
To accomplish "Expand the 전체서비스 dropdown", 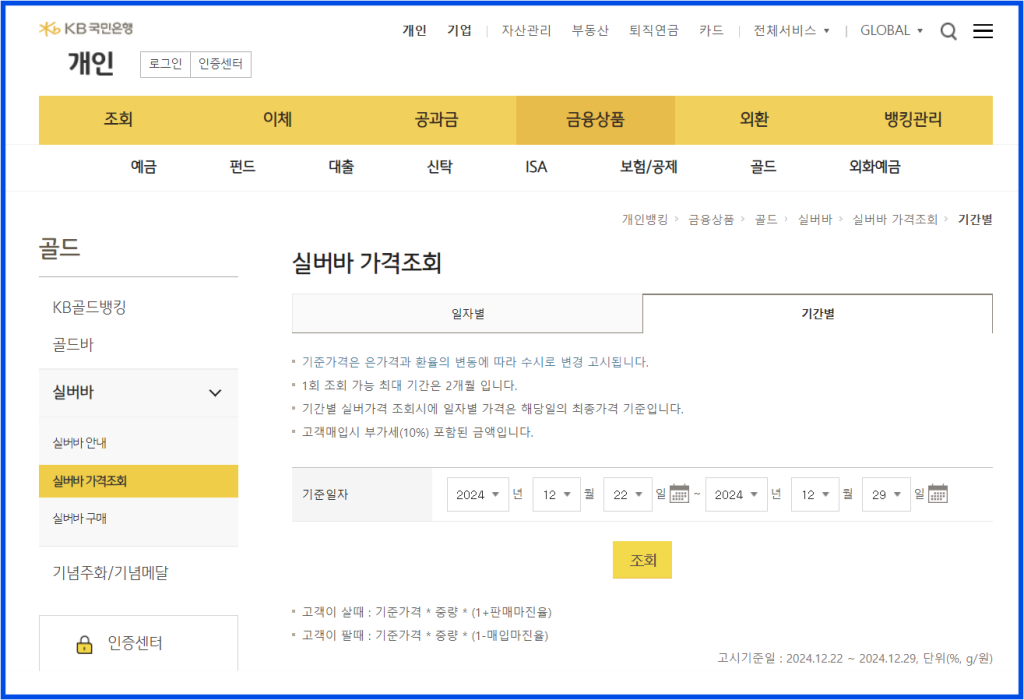I will (x=792, y=31).
